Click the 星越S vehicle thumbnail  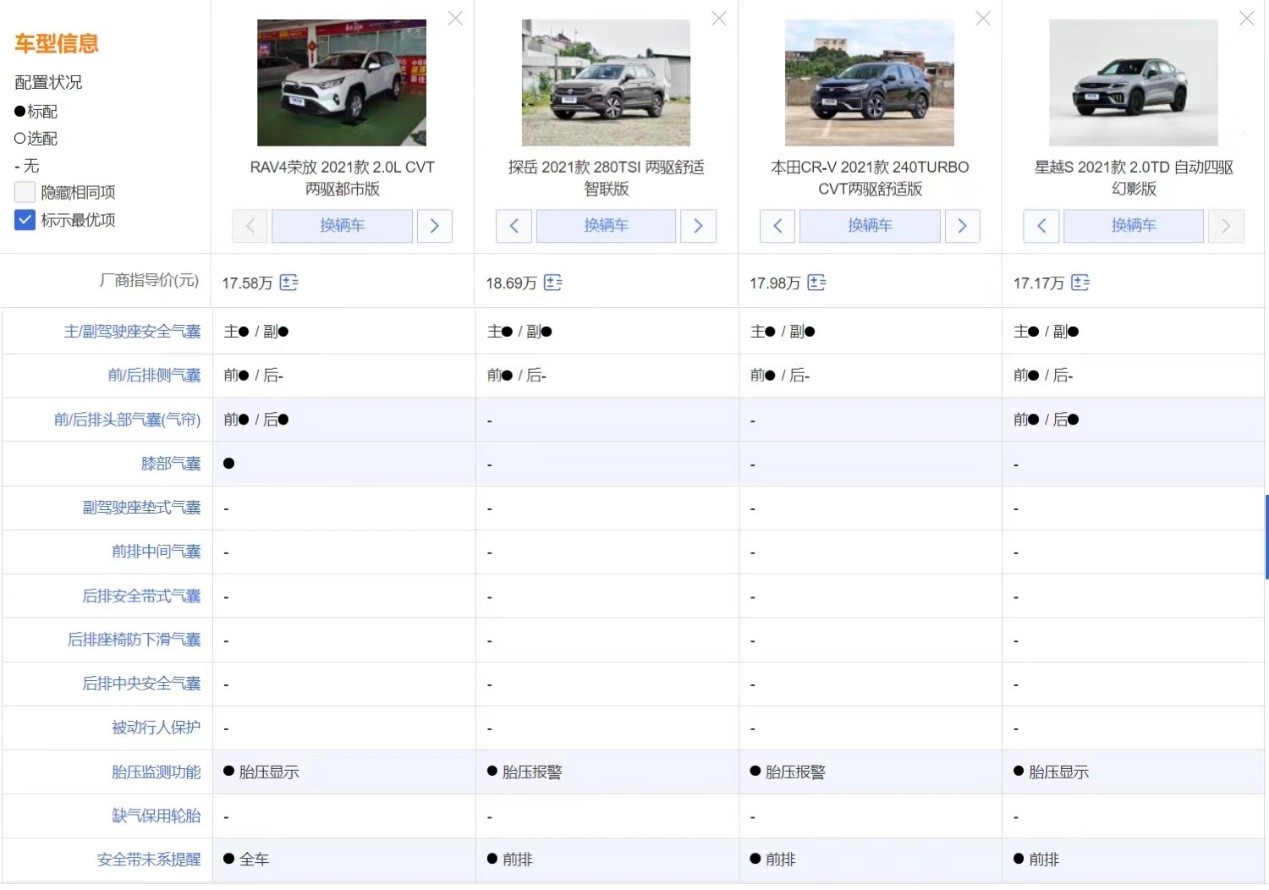tap(1133, 82)
